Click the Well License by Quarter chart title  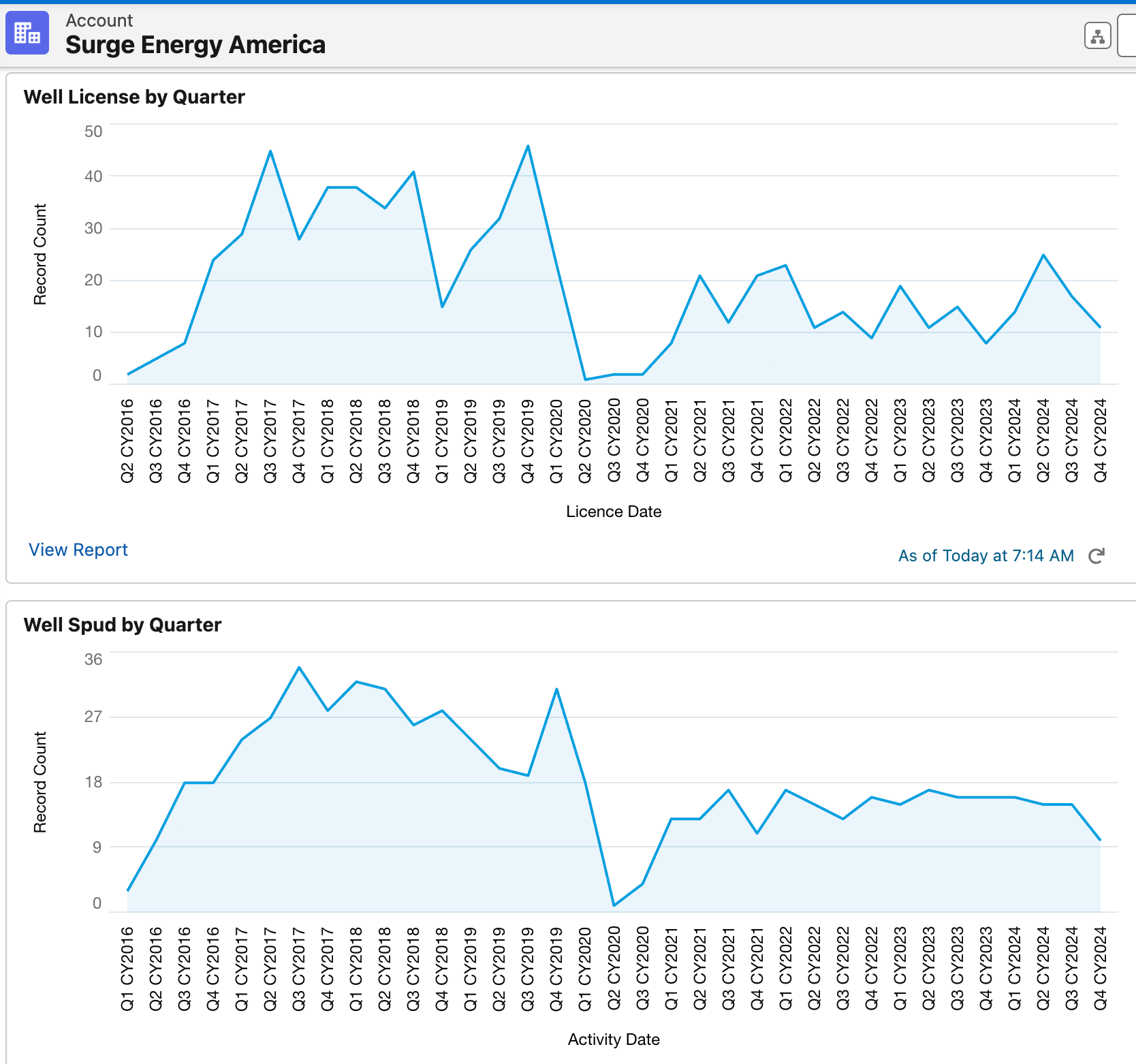tap(134, 97)
